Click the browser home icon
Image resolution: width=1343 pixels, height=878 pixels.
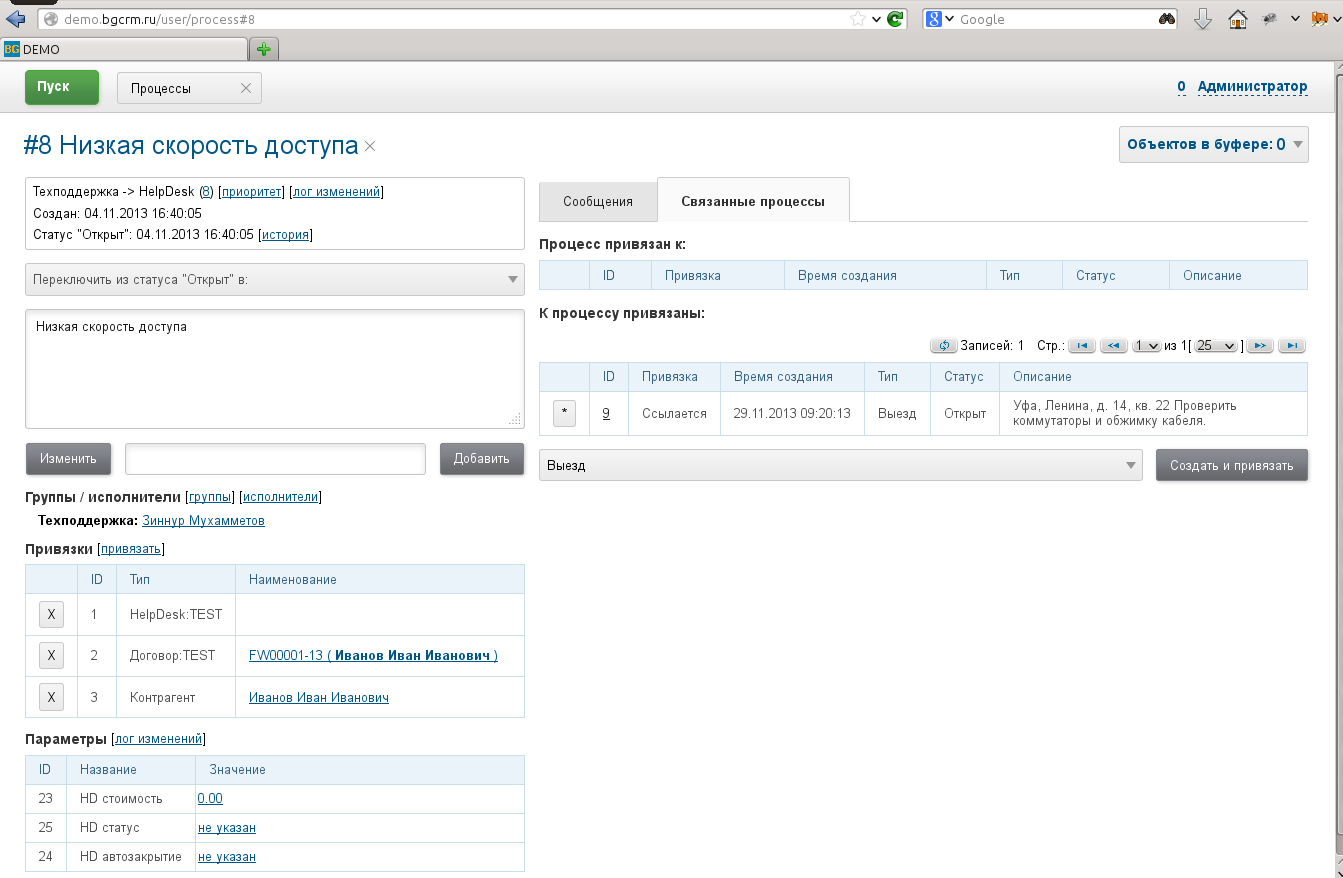pyautogui.click(x=1237, y=19)
